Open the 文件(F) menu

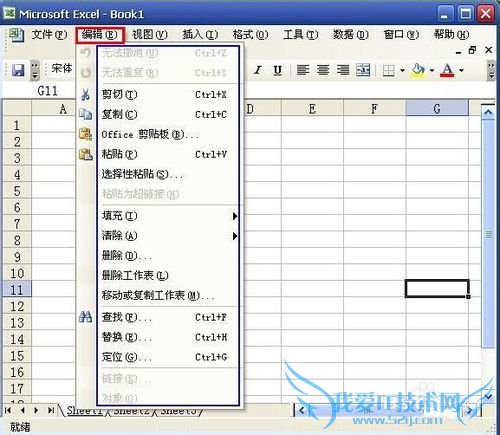pyautogui.click(x=49, y=34)
